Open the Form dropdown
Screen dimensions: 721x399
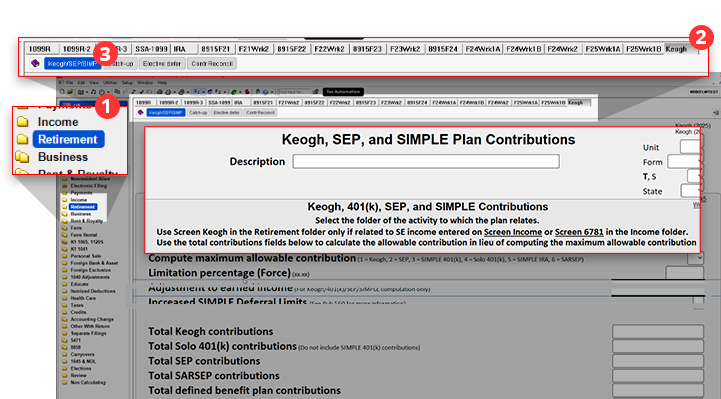[x=685, y=162]
